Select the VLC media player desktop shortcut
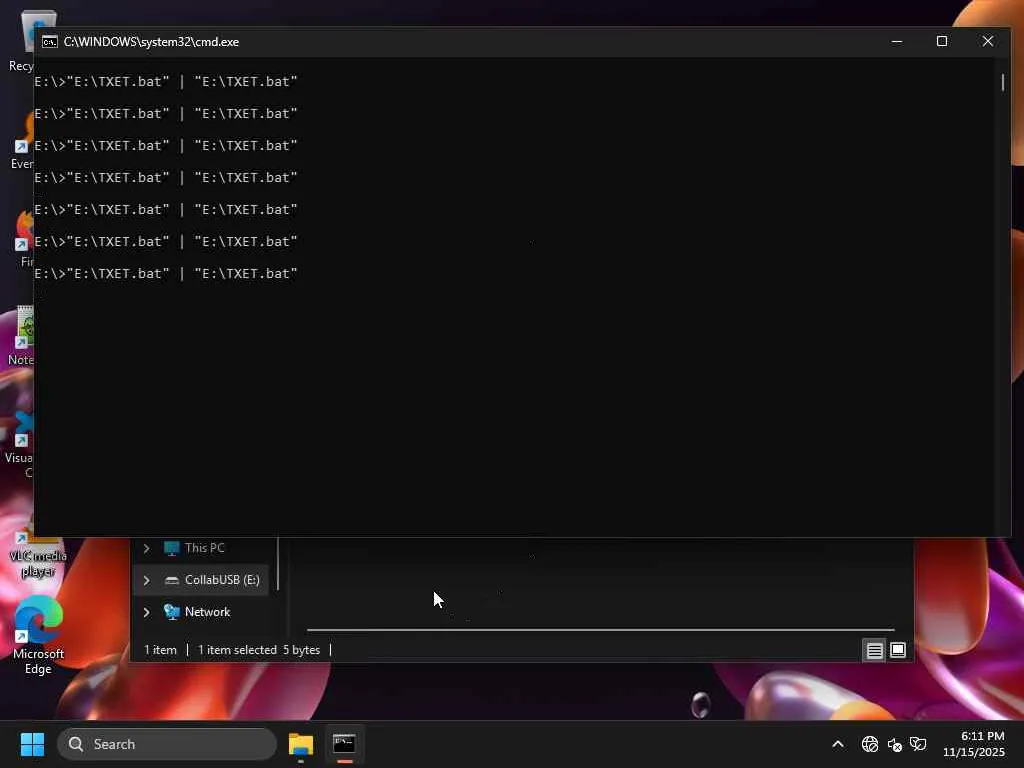Image resolution: width=1024 pixels, height=768 pixels. tap(38, 556)
